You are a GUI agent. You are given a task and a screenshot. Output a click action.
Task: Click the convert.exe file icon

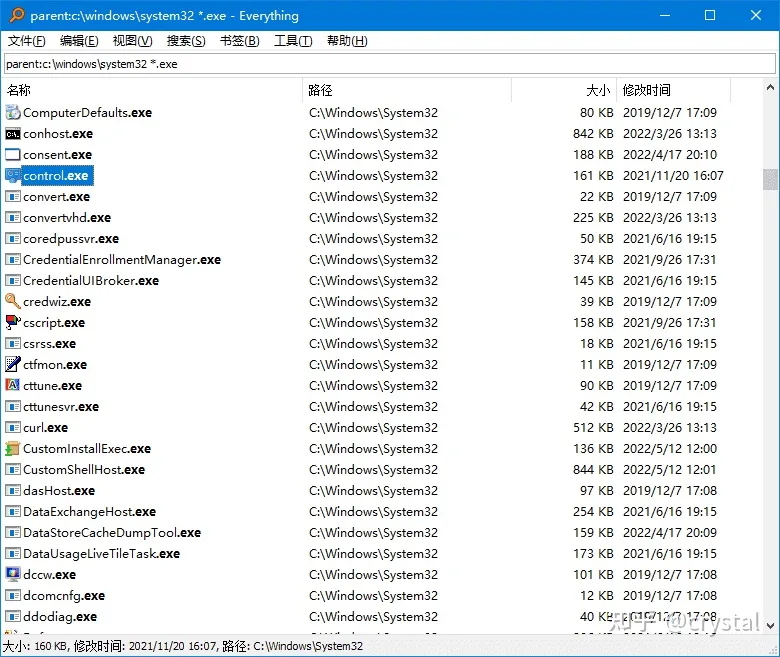13,196
